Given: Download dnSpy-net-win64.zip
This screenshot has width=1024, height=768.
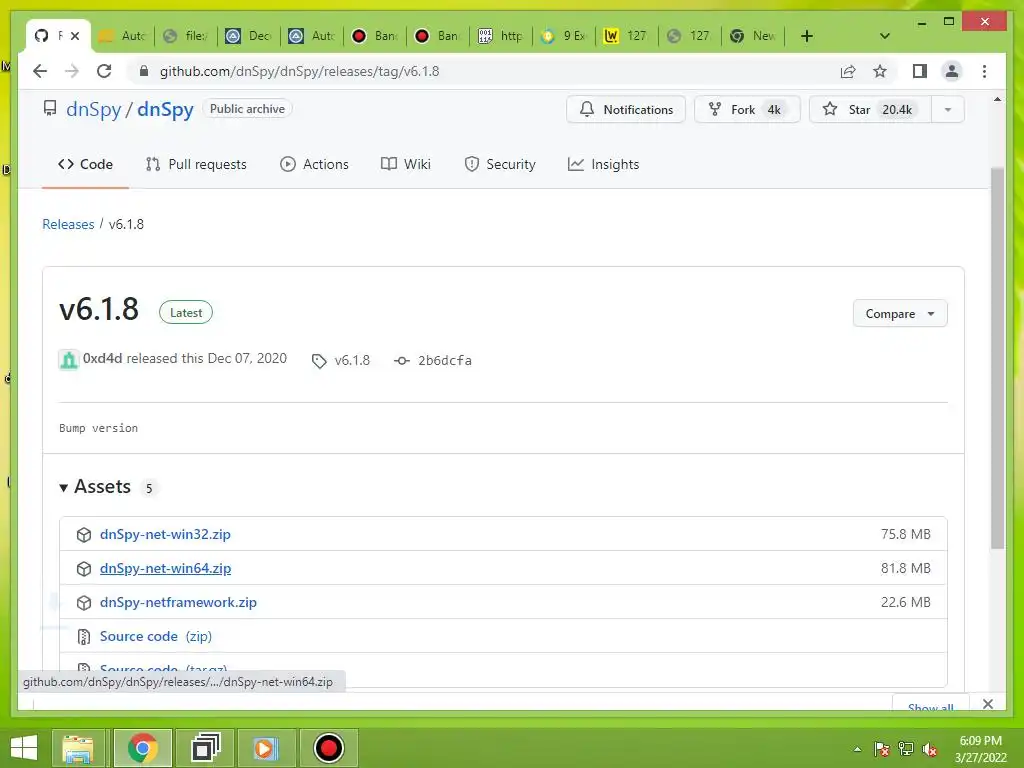Looking at the screenshot, I should click(x=165, y=568).
